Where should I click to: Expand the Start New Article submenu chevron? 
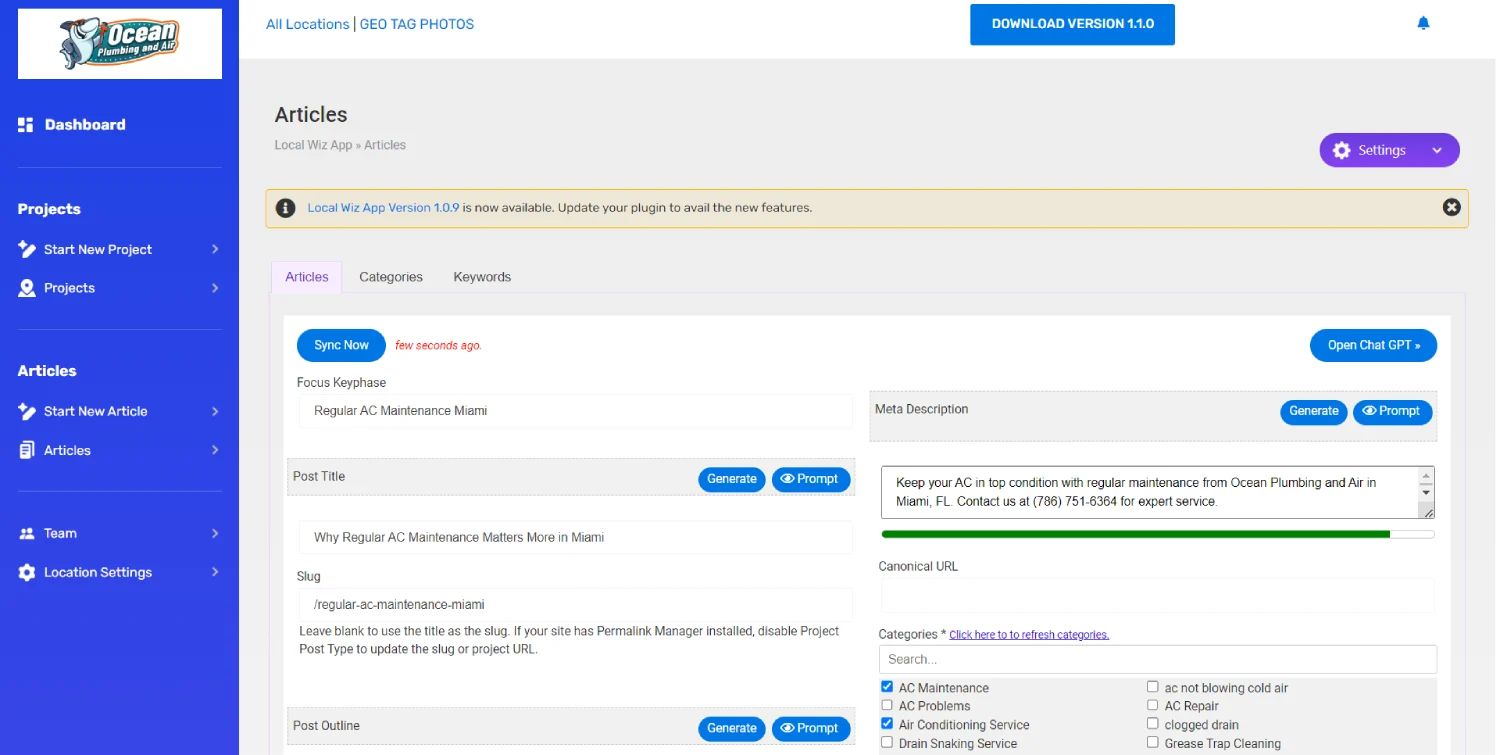pos(215,411)
